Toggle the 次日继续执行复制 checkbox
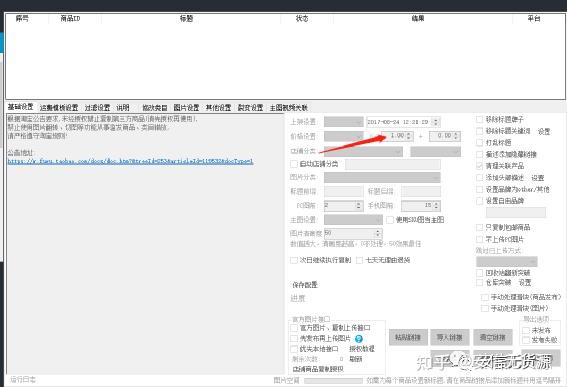567x387 pixels. (294, 260)
